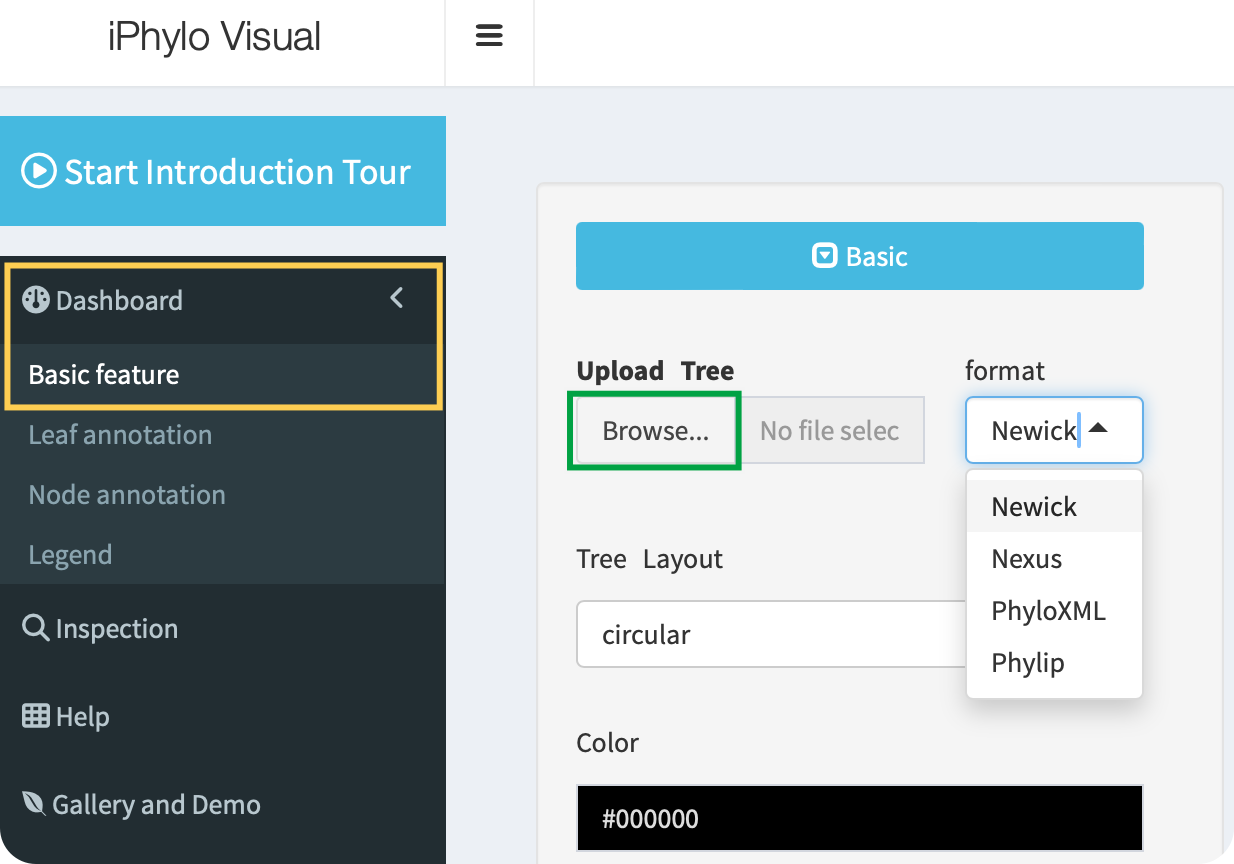Click the play icon in Start Introduction Tour

(x=38, y=171)
